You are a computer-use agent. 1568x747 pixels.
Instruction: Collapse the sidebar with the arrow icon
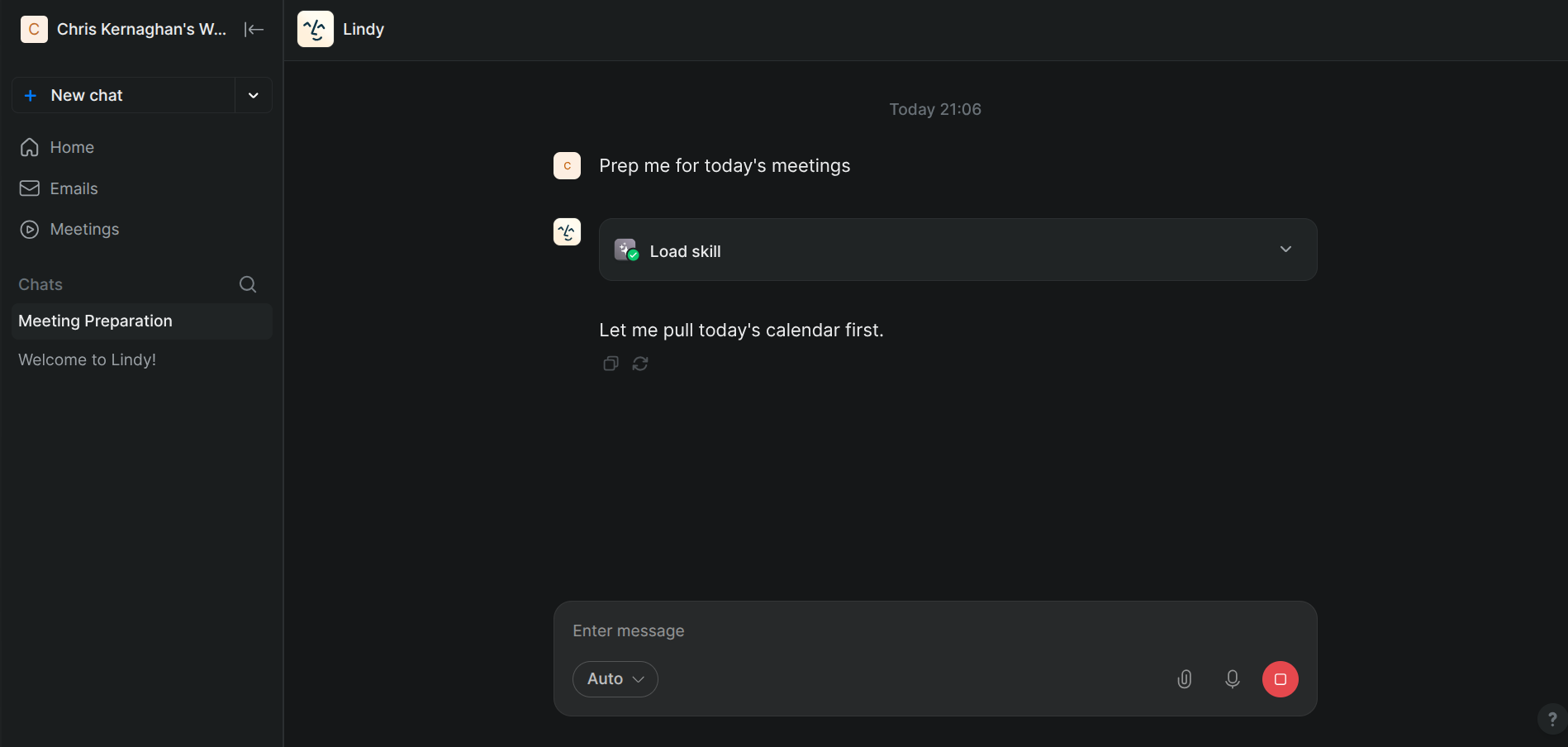(x=254, y=30)
